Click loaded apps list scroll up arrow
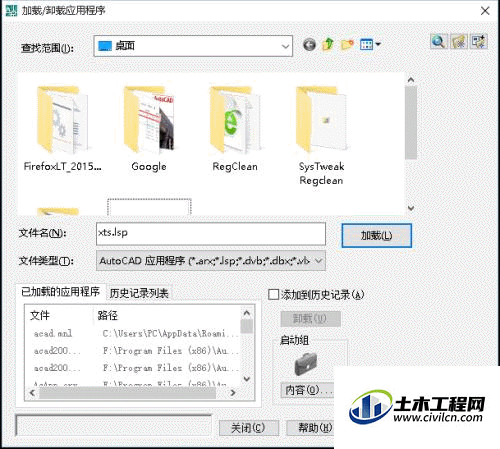 (247, 313)
